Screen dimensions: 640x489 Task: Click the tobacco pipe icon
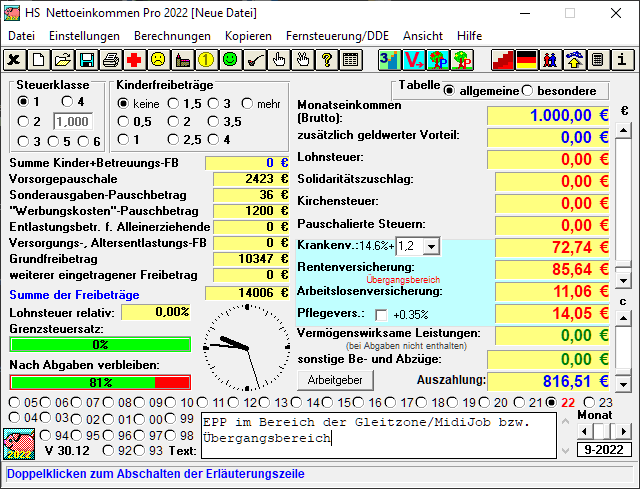click(254, 60)
